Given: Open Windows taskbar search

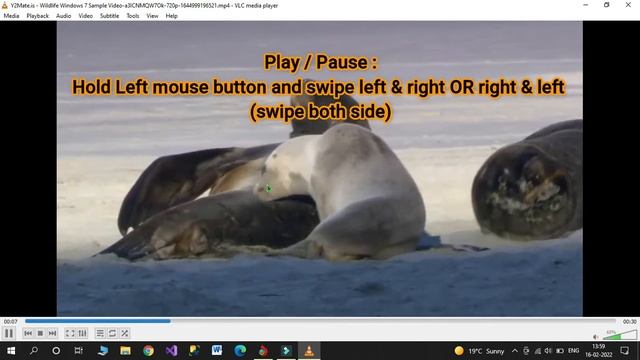Looking at the screenshot, I should [34, 351].
